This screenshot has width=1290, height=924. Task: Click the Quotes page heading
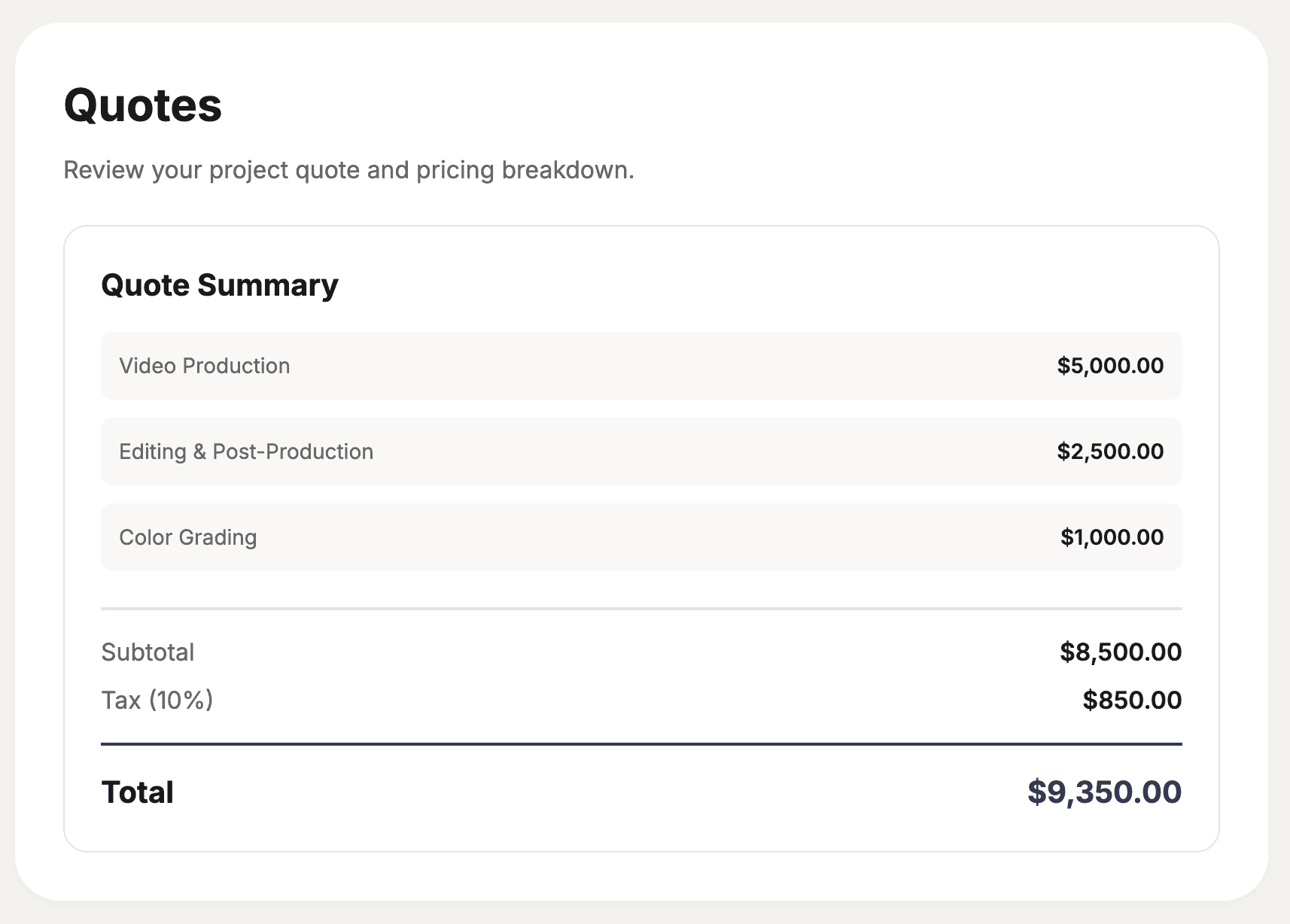point(143,105)
